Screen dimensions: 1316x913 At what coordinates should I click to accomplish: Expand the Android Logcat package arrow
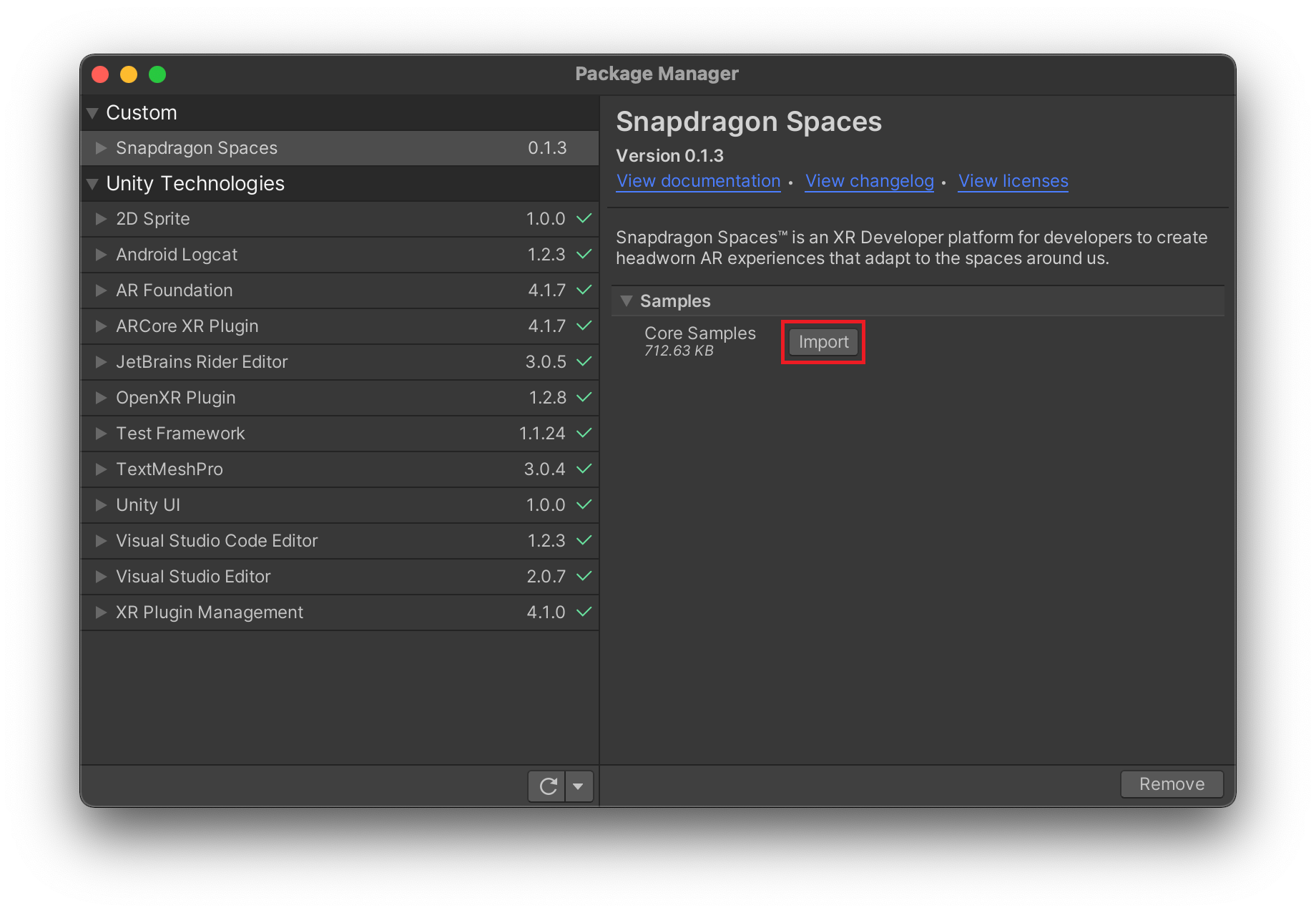click(101, 255)
